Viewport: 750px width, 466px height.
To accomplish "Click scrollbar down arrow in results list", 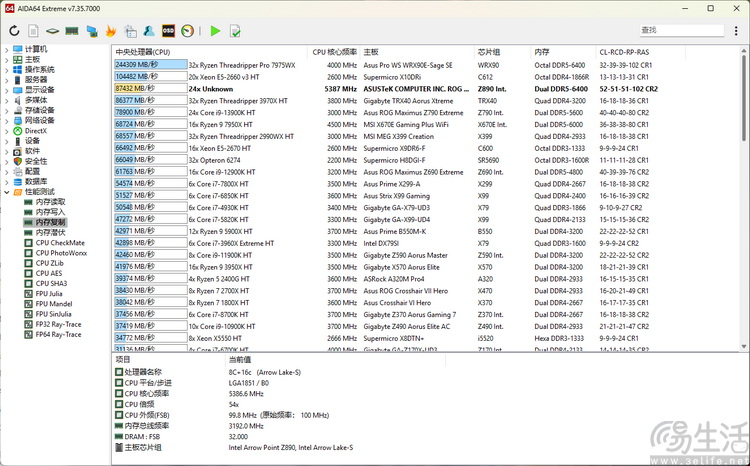I will pos(744,346).
